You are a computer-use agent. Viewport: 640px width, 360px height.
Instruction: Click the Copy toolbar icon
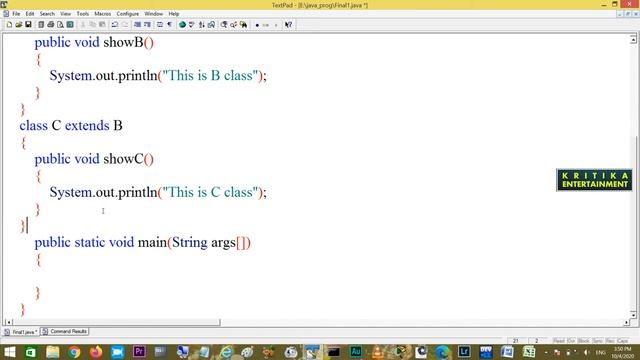[93, 25]
